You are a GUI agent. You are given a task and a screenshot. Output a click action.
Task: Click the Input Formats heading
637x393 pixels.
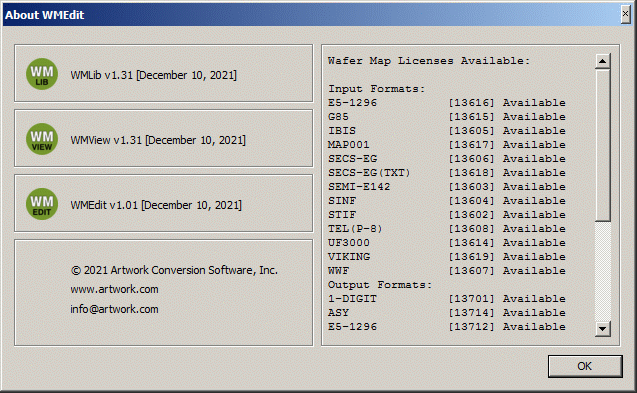(376, 89)
